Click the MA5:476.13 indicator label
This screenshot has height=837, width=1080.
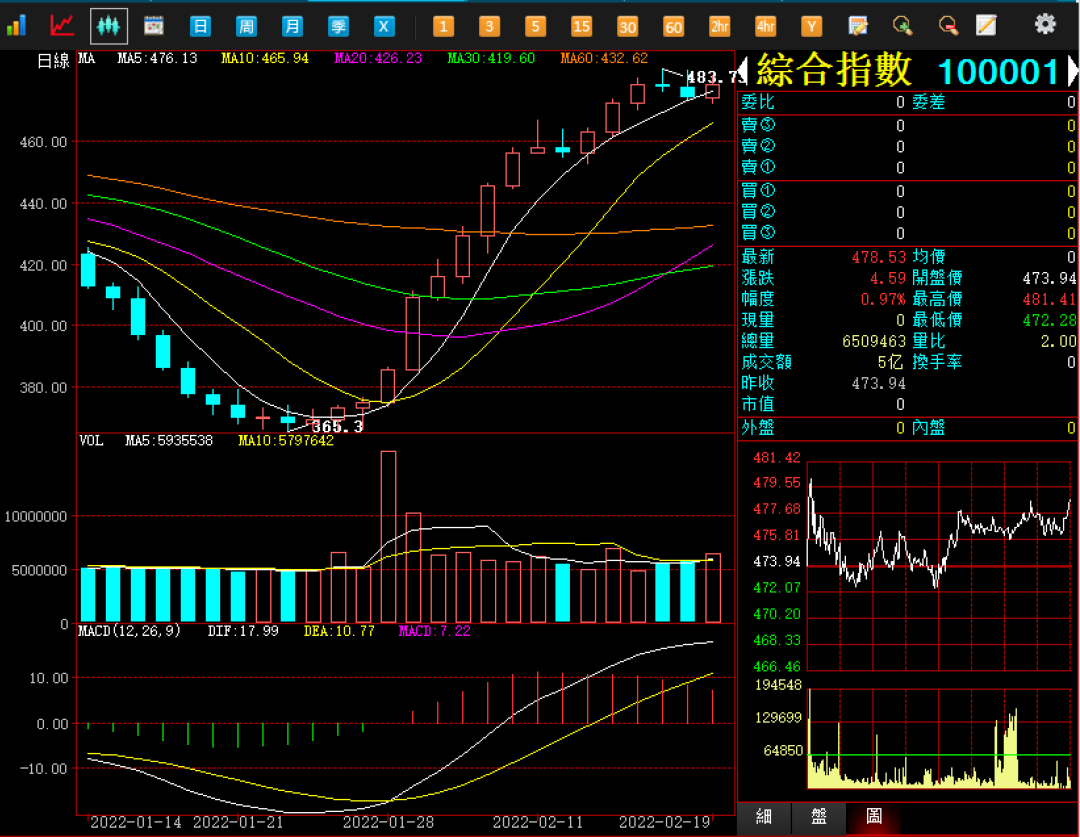[157, 59]
